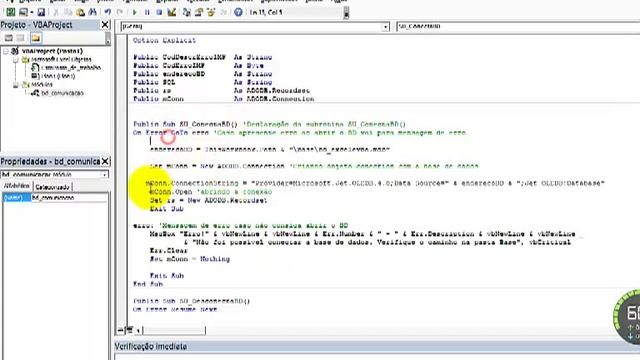Select Microsoft Excel Objetos folder
640x360 pixels.
click(61, 59)
